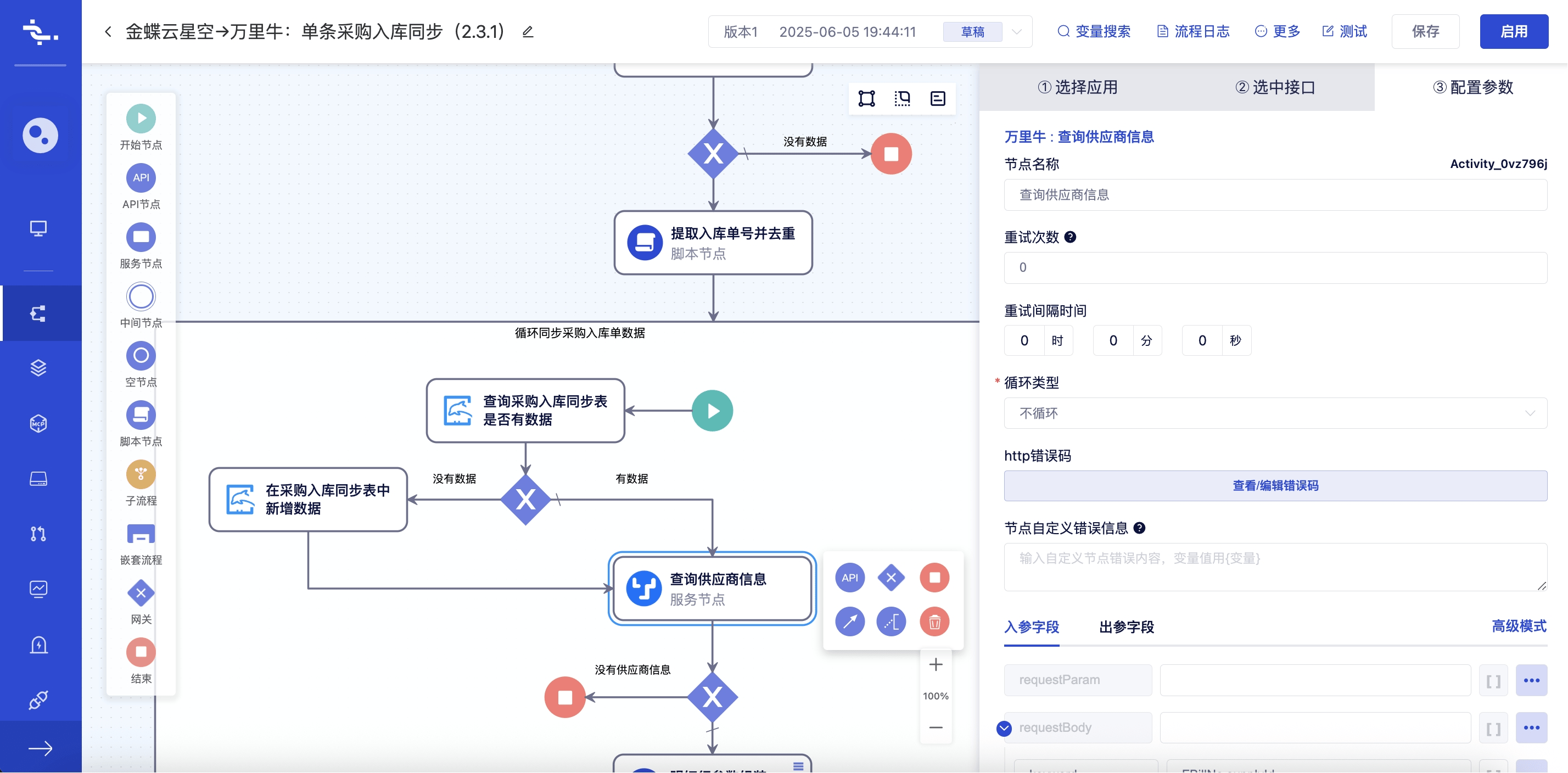Switch to step 3 Configure Parameters tab
Viewport: 1568px width, 773px height.
pos(1472,87)
